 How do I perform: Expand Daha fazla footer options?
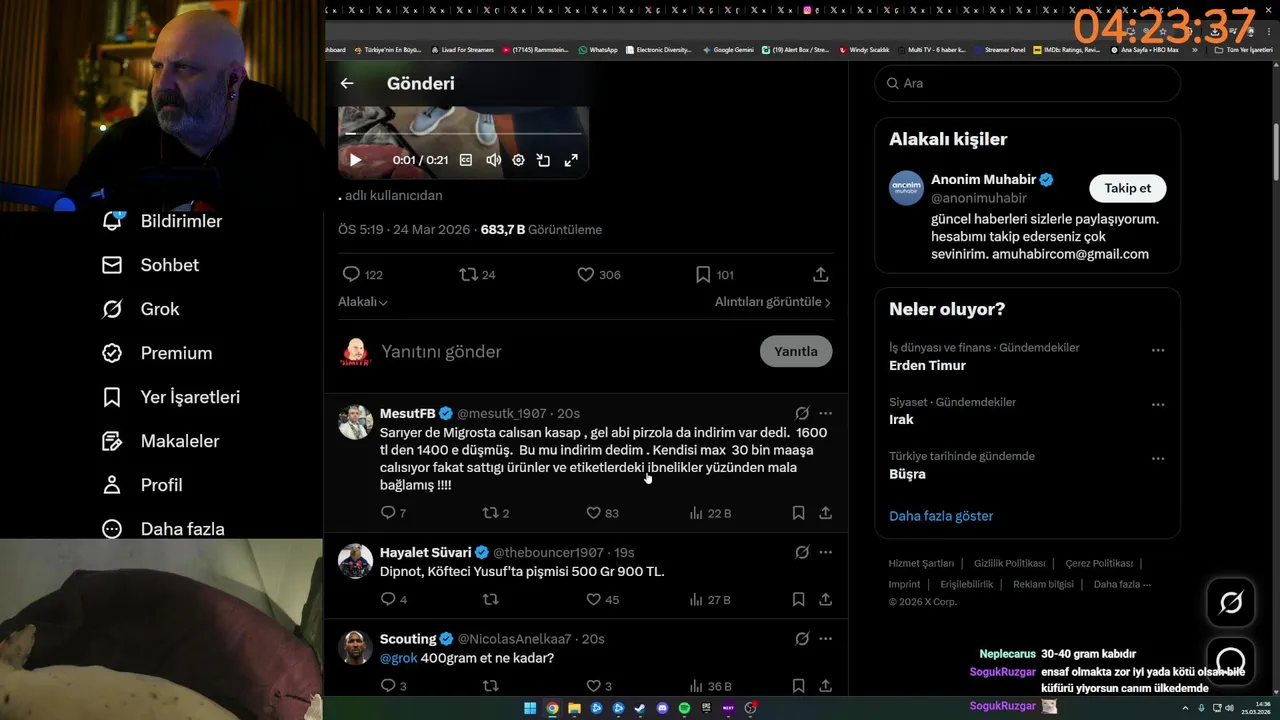coord(1122,584)
